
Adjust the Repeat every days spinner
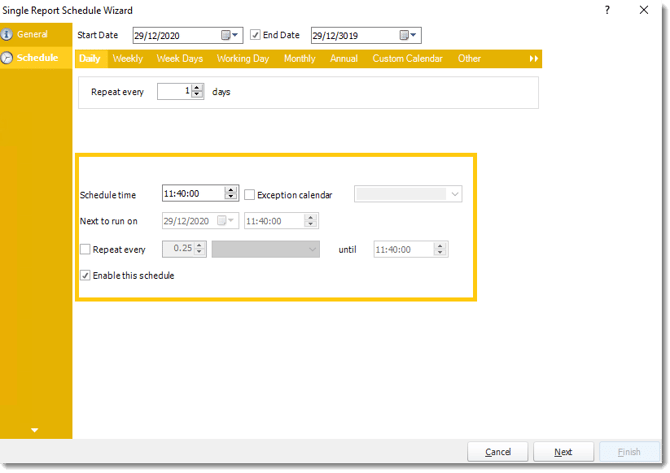pyautogui.click(x=197, y=92)
